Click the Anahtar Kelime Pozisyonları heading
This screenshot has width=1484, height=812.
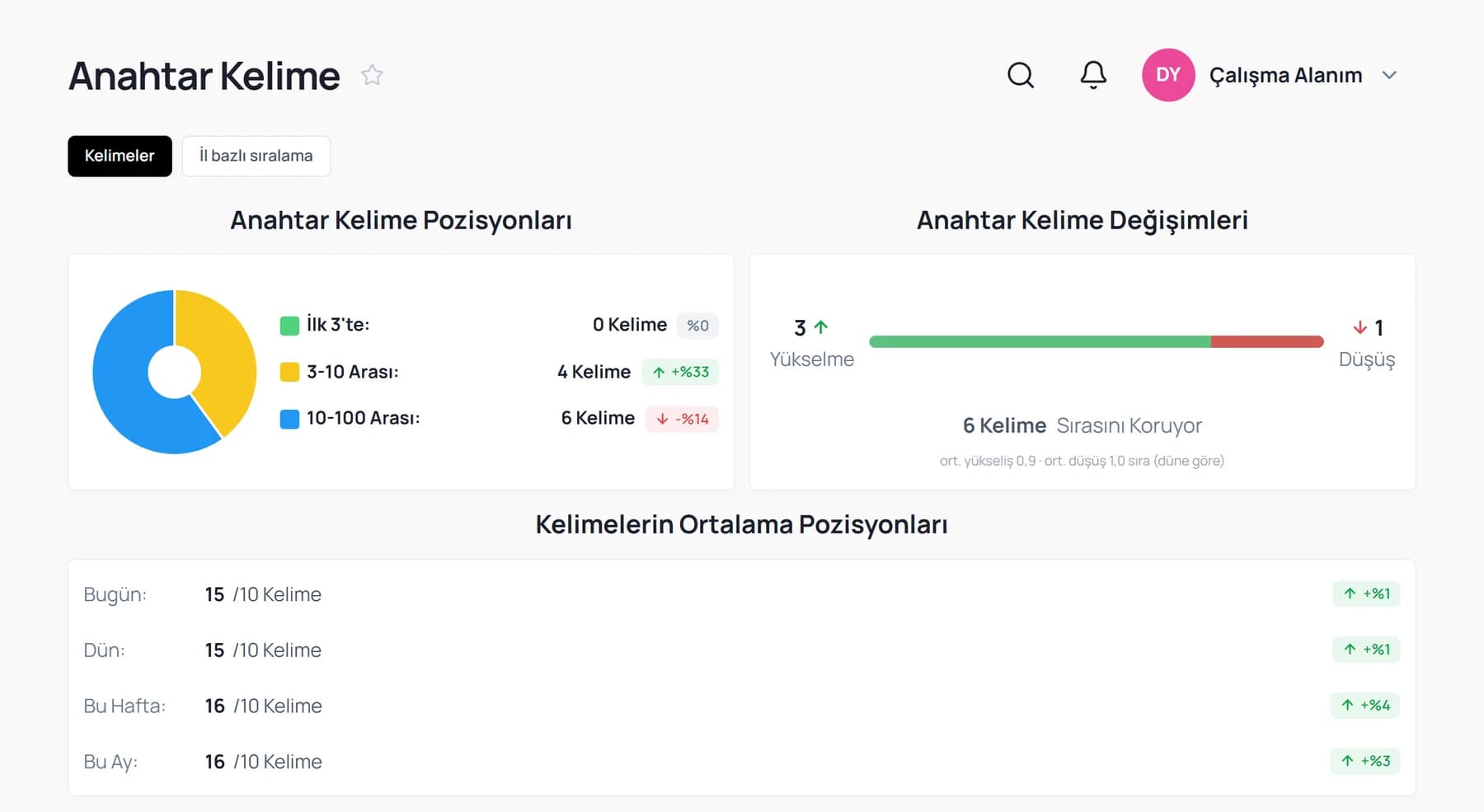(x=401, y=220)
